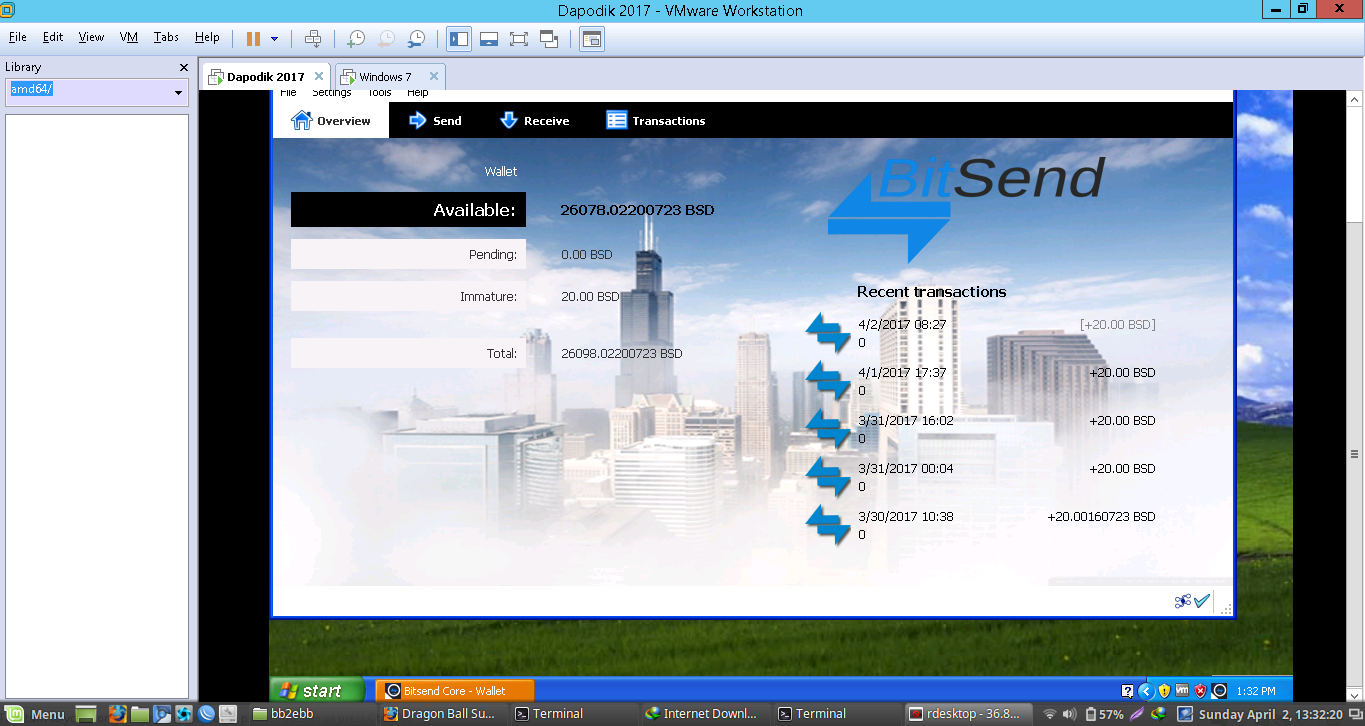Click the show desktop panel icon

[x=86, y=714]
